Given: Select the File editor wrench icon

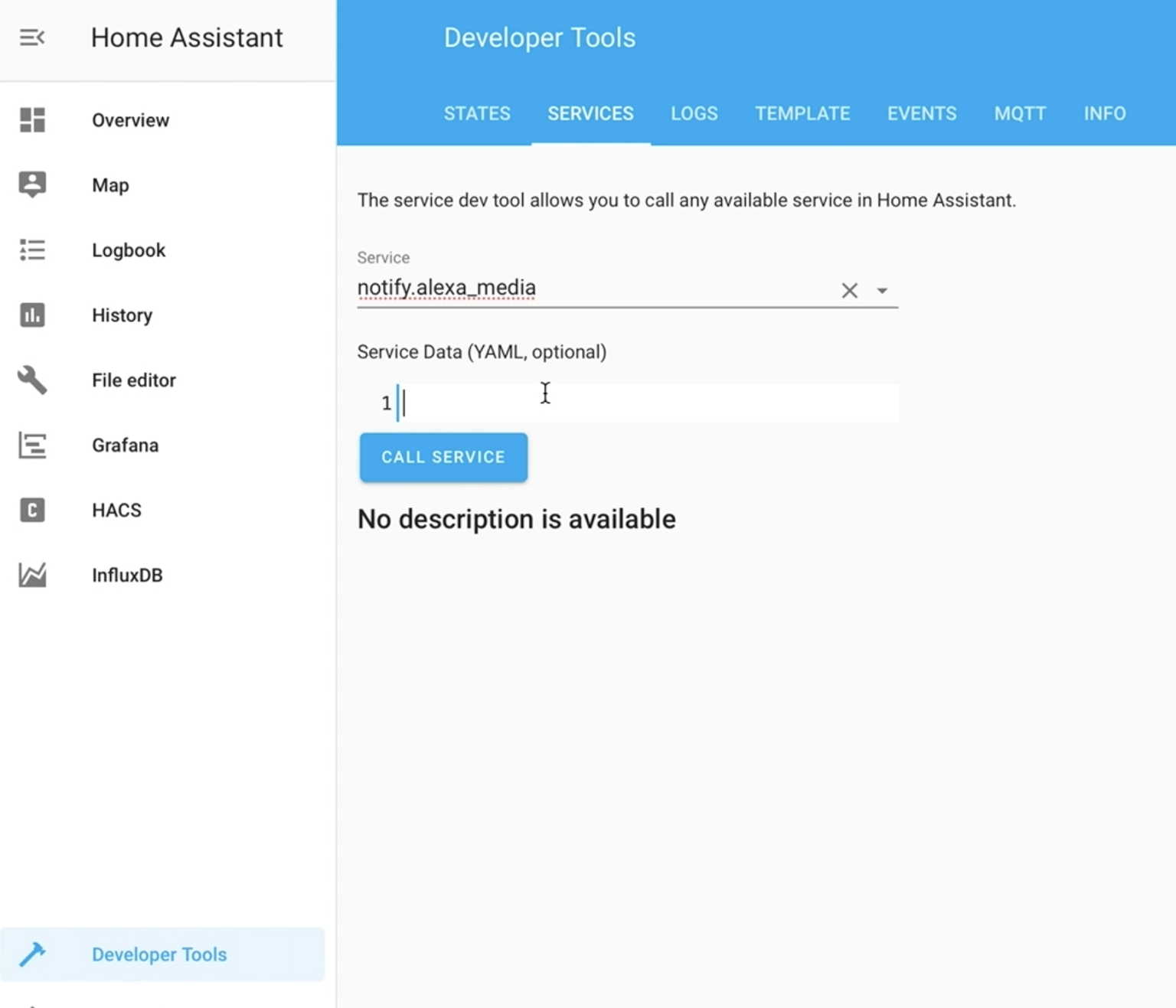Looking at the screenshot, I should [x=32, y=380].
